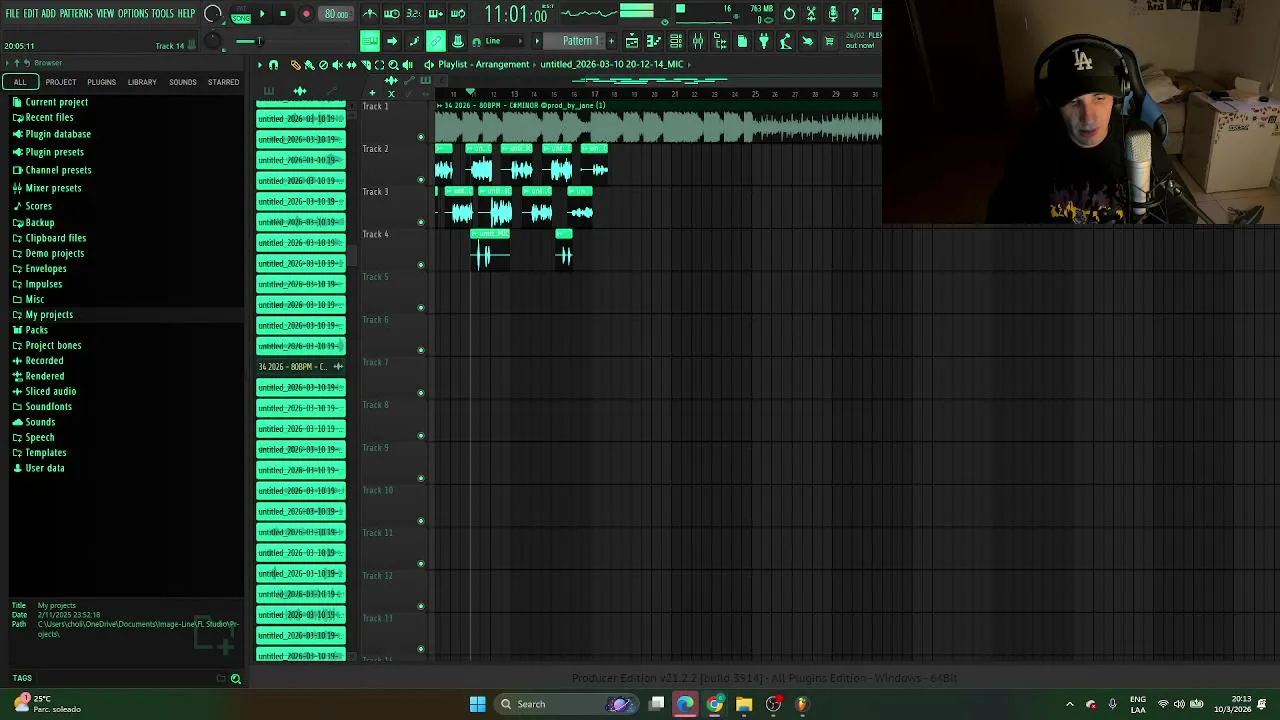This screenshot has height=720, width=1280.
Task: Toggle typing keyboard to piano button
Action: (370, 41)
